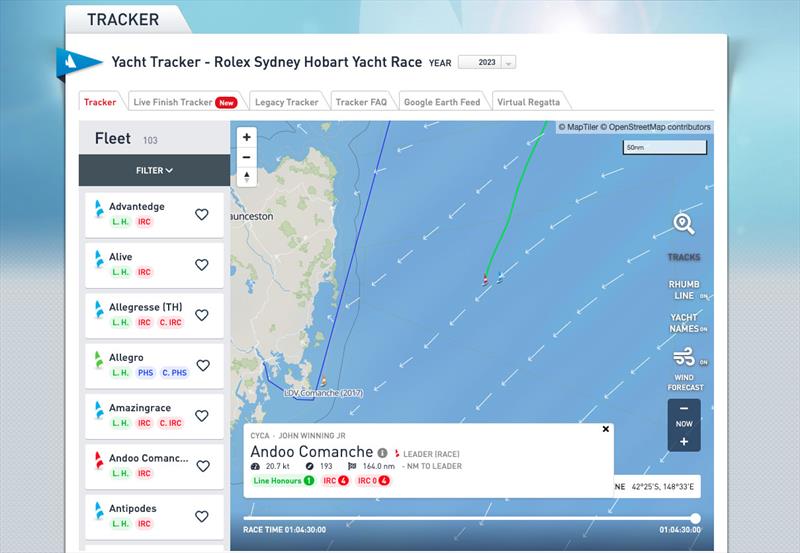This screenshot has height=553, width=800.
Task: Click the Andoo Comanche popup title
Action: (x=312, y=451)
